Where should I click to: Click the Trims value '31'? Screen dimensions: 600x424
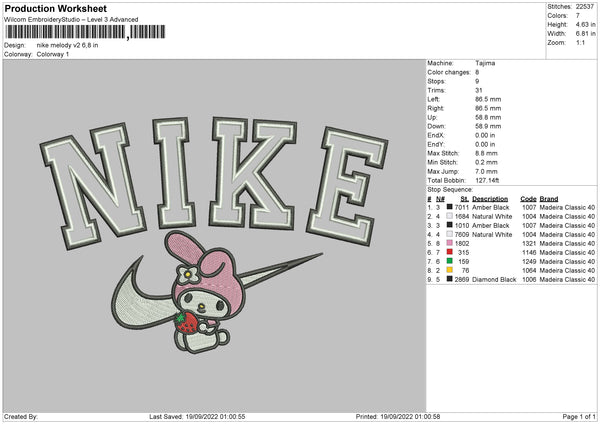click(479, 90)
